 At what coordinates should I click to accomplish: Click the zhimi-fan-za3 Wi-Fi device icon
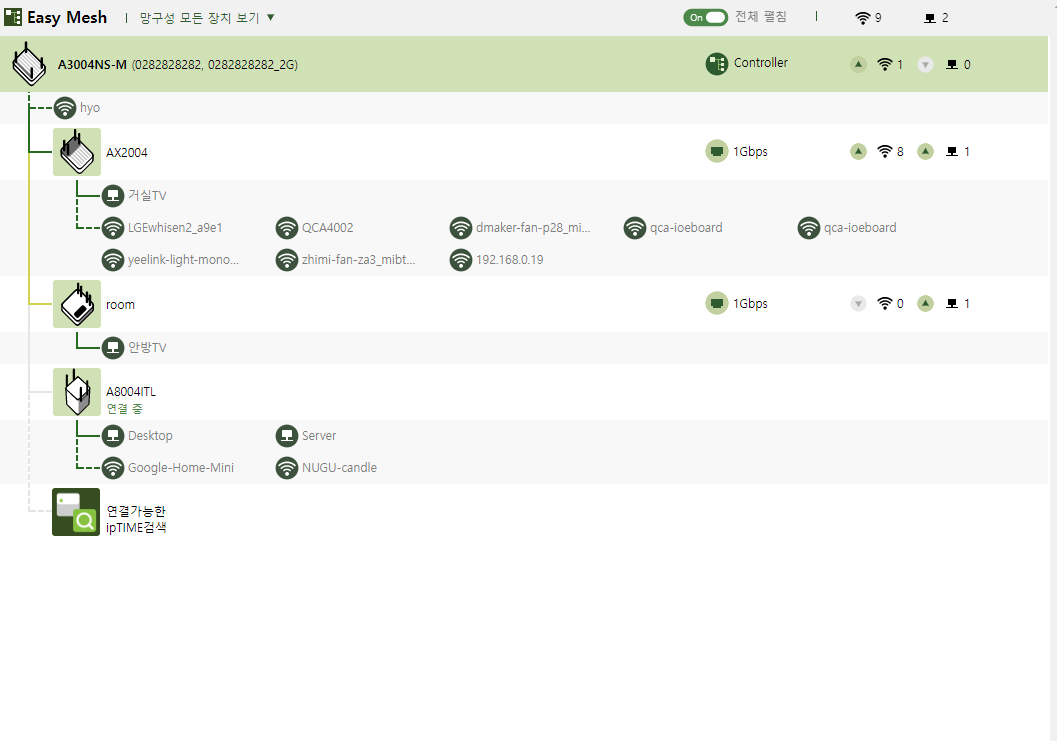[286, 260]
